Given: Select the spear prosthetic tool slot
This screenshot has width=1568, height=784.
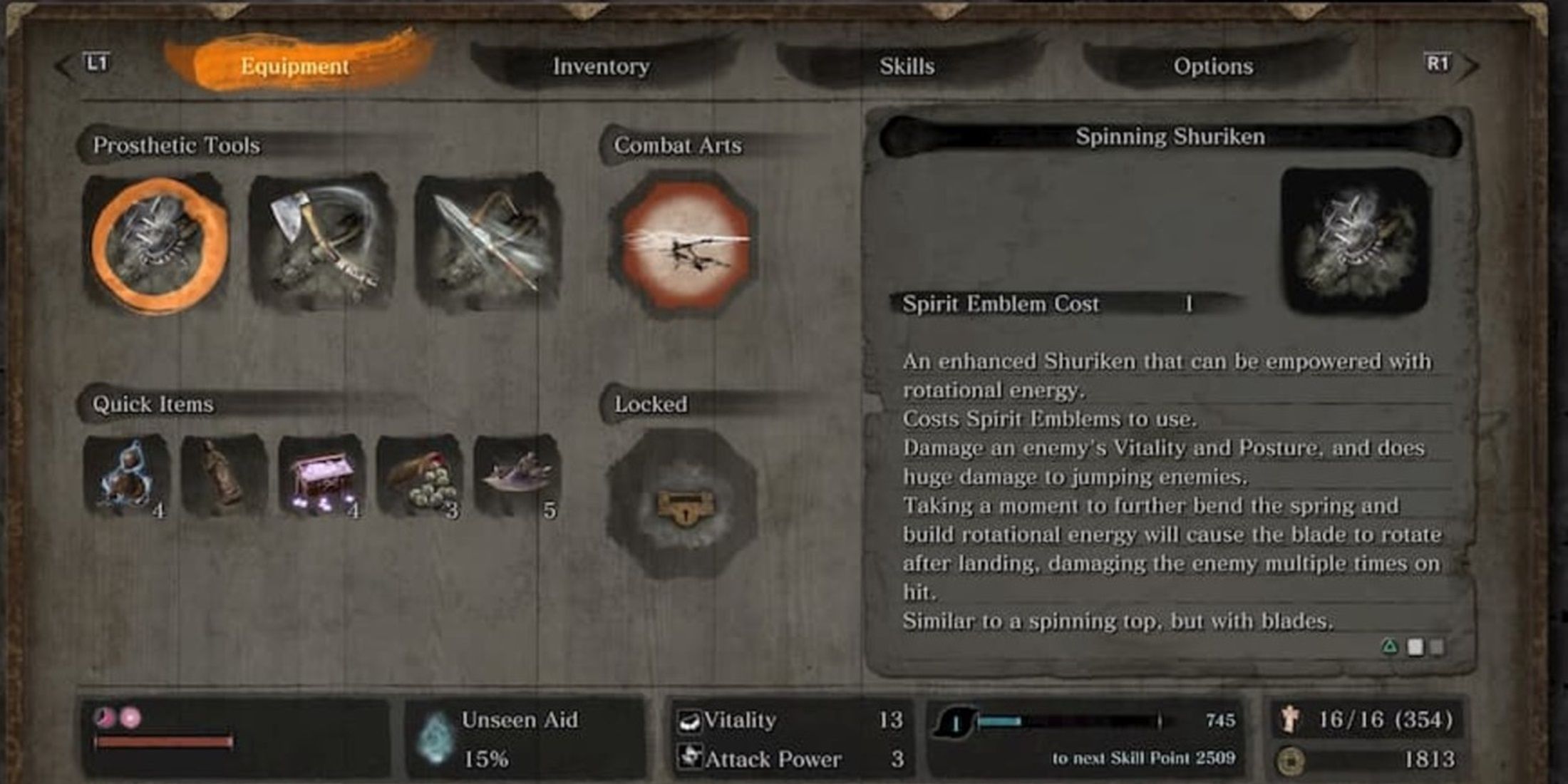Looking at the screenshot, I should (x=488, y=241).
